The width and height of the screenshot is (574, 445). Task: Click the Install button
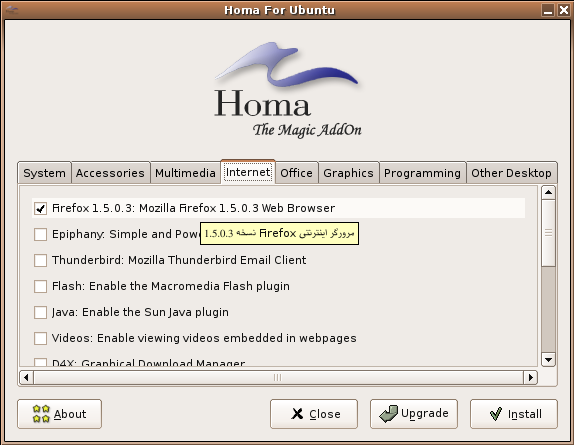click(514, 414)
